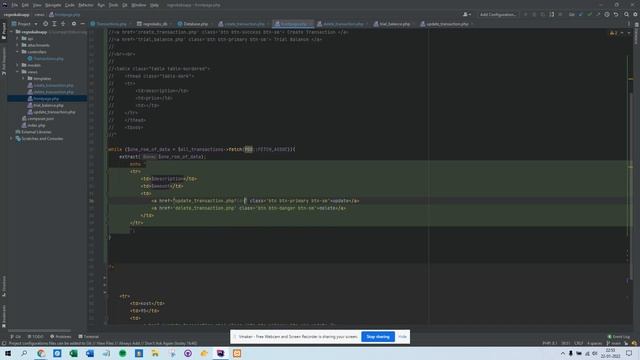Screen dimensions: 640x360
Task: Expand Scratches and Consoles node
Action: click(11, 139)
